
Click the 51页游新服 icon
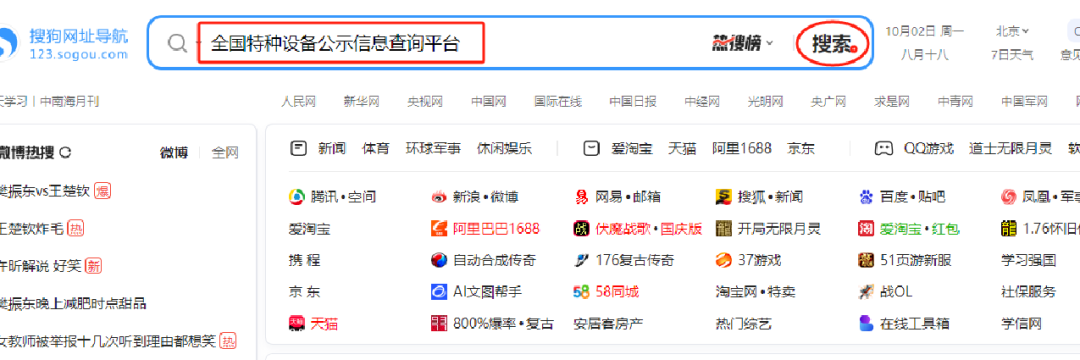tap(866, 260)
